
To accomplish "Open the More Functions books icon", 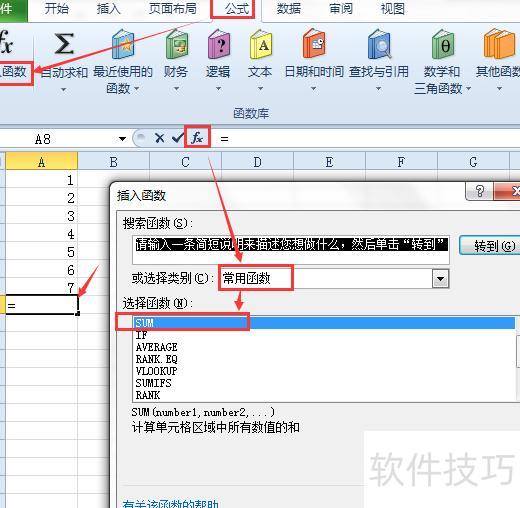I will tap(500, 44).
